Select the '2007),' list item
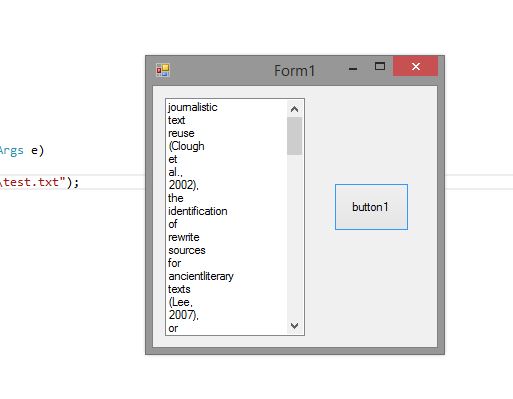Image resolution: width=513 pixels, height=399 pixels. click(x=226, y=315)
